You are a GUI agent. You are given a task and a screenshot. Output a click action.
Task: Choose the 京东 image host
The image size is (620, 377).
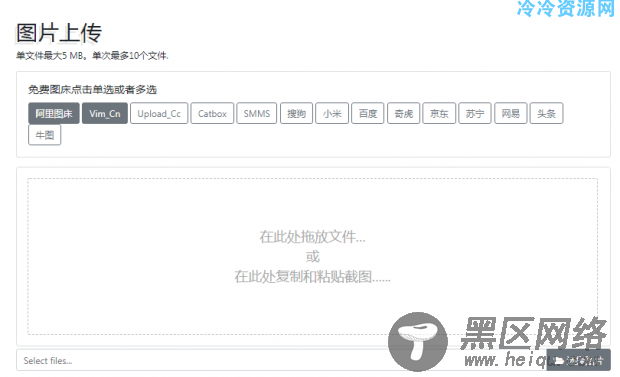tap(439, 114)
